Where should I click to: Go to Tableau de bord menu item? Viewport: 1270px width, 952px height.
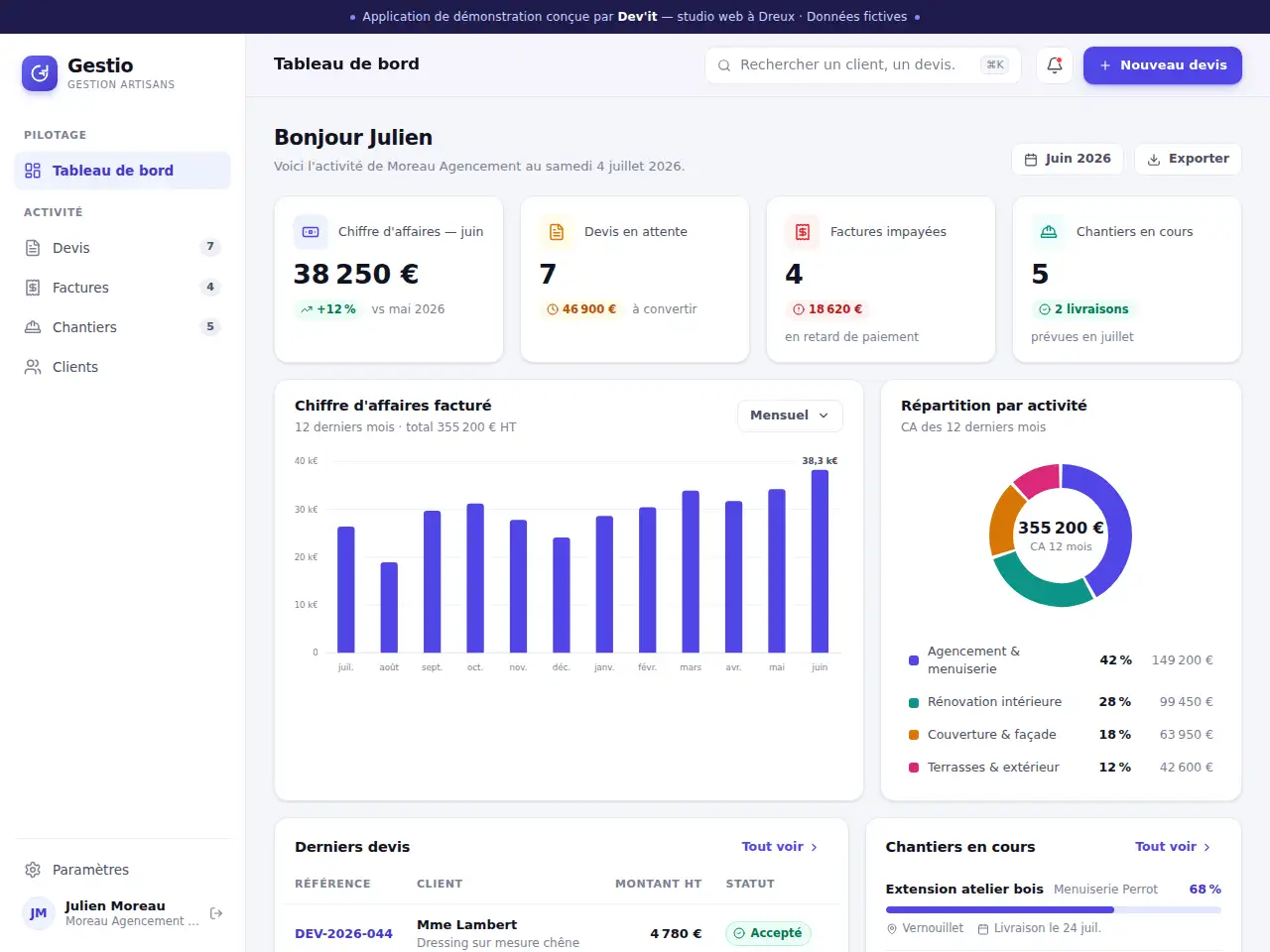(x=123, y=171)
